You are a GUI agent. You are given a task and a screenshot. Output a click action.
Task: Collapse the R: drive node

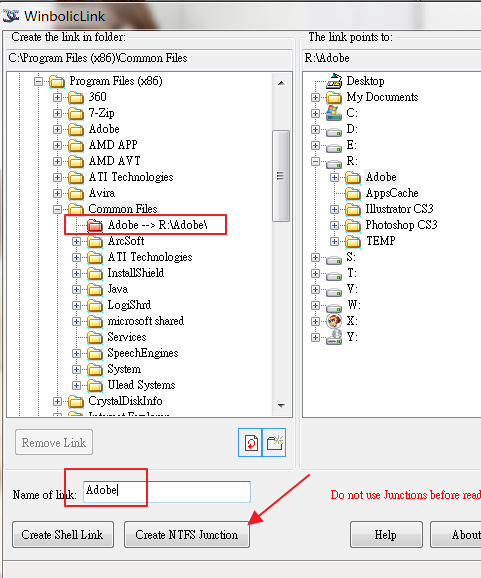pyautogui.click(x=315, y=161)
